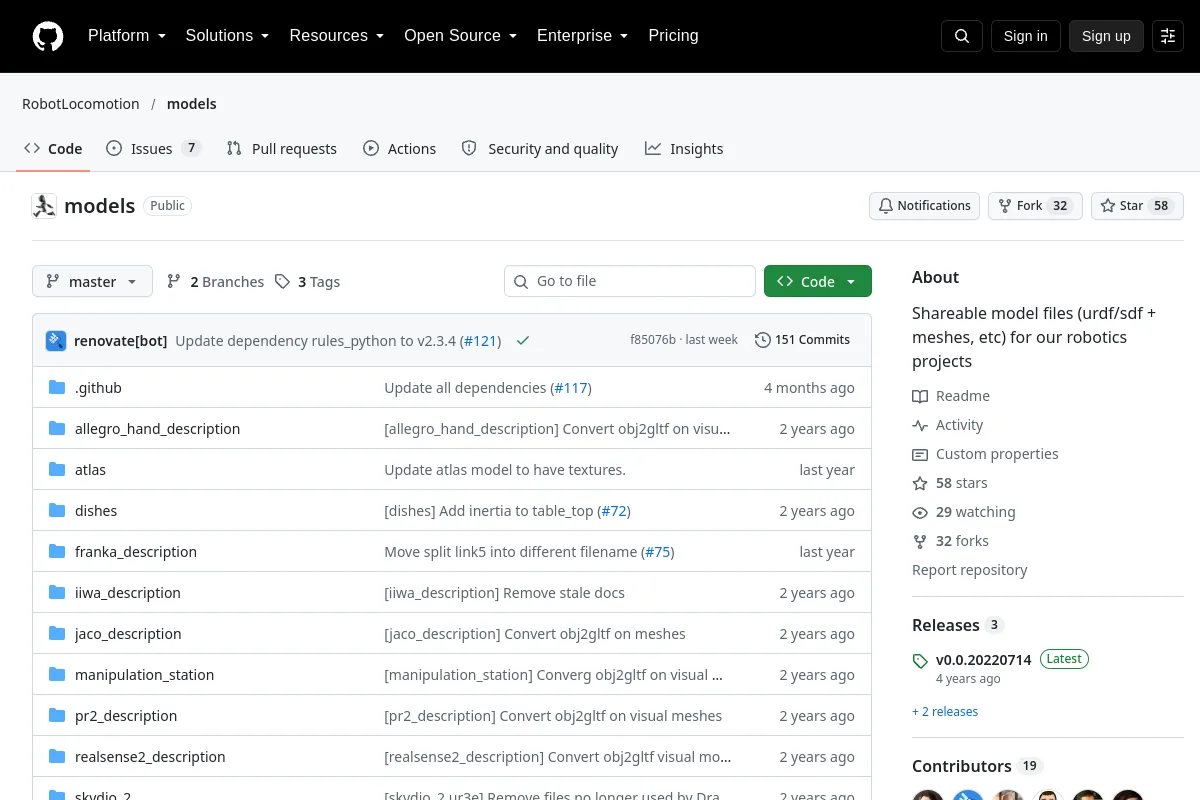Screen dimensions: 1200x800
Task: Click the Notifications bell button
Action: [x=924, y=206]
